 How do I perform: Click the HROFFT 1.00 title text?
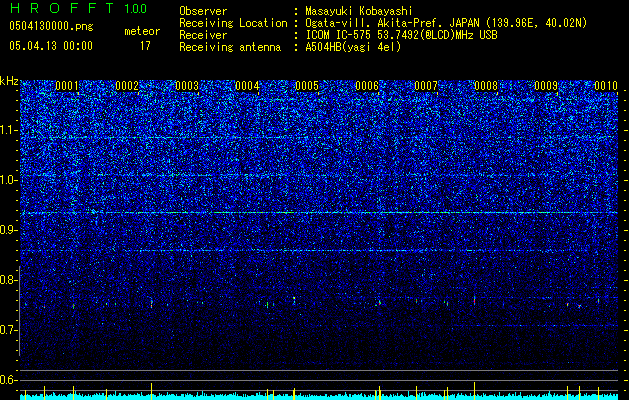click(x=78, y=8)
